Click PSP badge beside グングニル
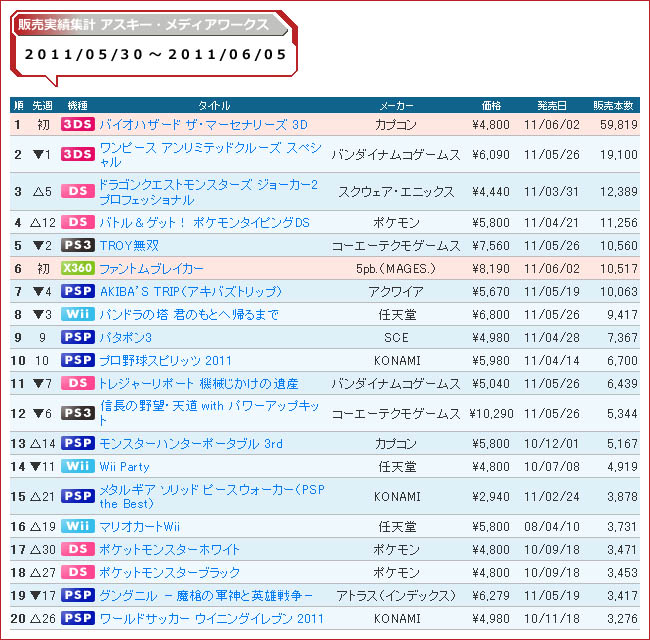This screenshot has height=640, width=650. click(x=78, y=595)
